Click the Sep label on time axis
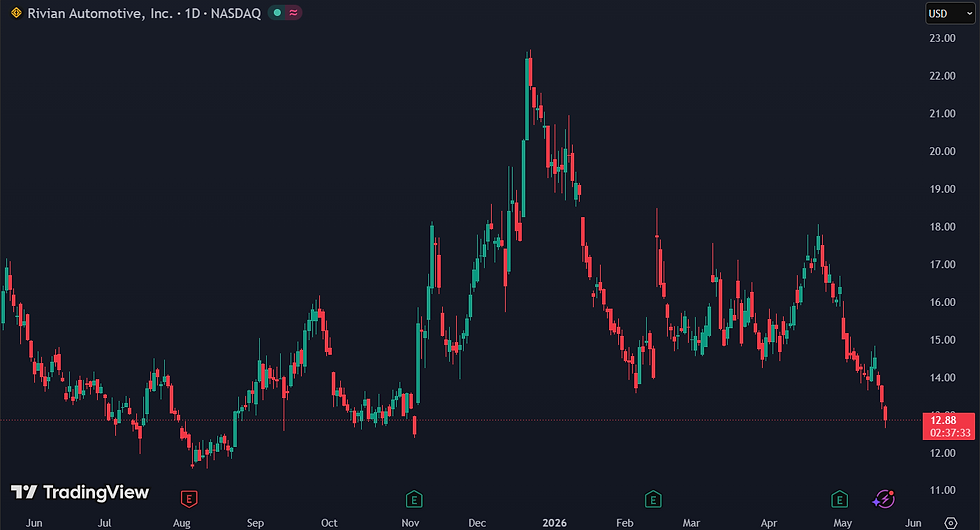This screenshot has width=980, height=530. click(x=255, y=523)
